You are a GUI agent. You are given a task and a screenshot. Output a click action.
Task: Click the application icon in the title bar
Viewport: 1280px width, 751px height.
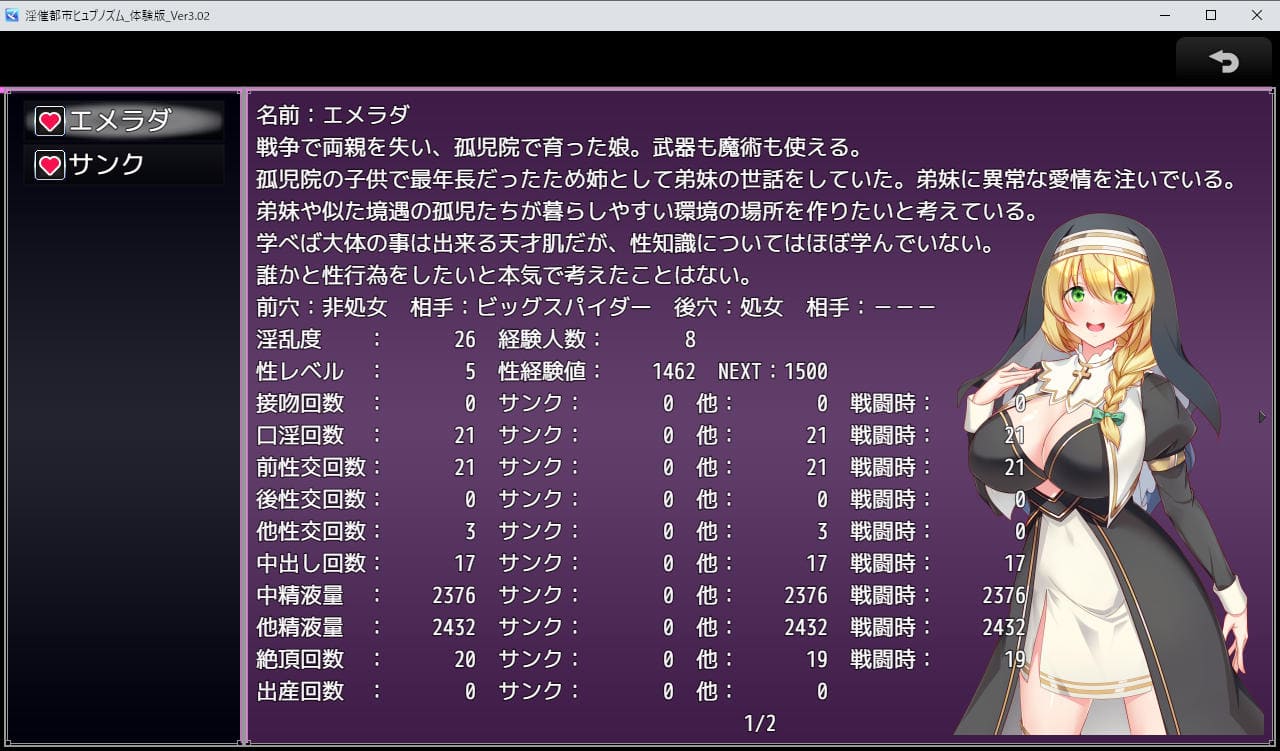tap(12, 15)
